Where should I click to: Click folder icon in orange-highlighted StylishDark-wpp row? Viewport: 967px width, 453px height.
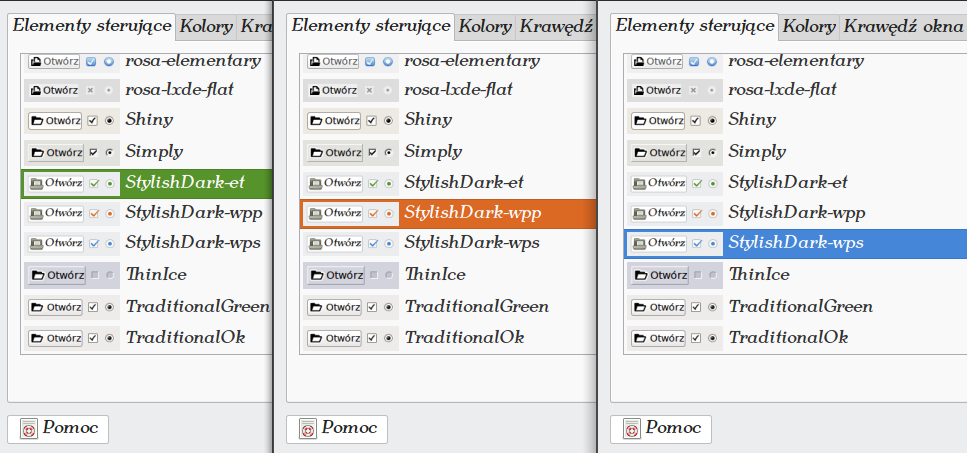pos(315,213)
